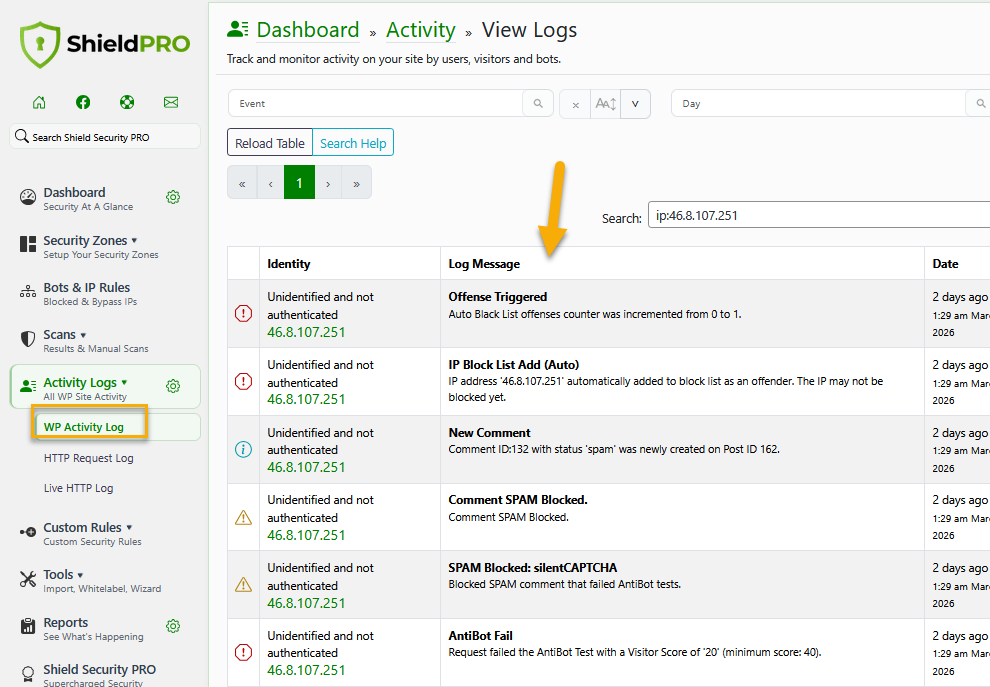This screenshot has height=687, width=990.
Task: Open Reports settings gear icon
Action: (173, 626)
